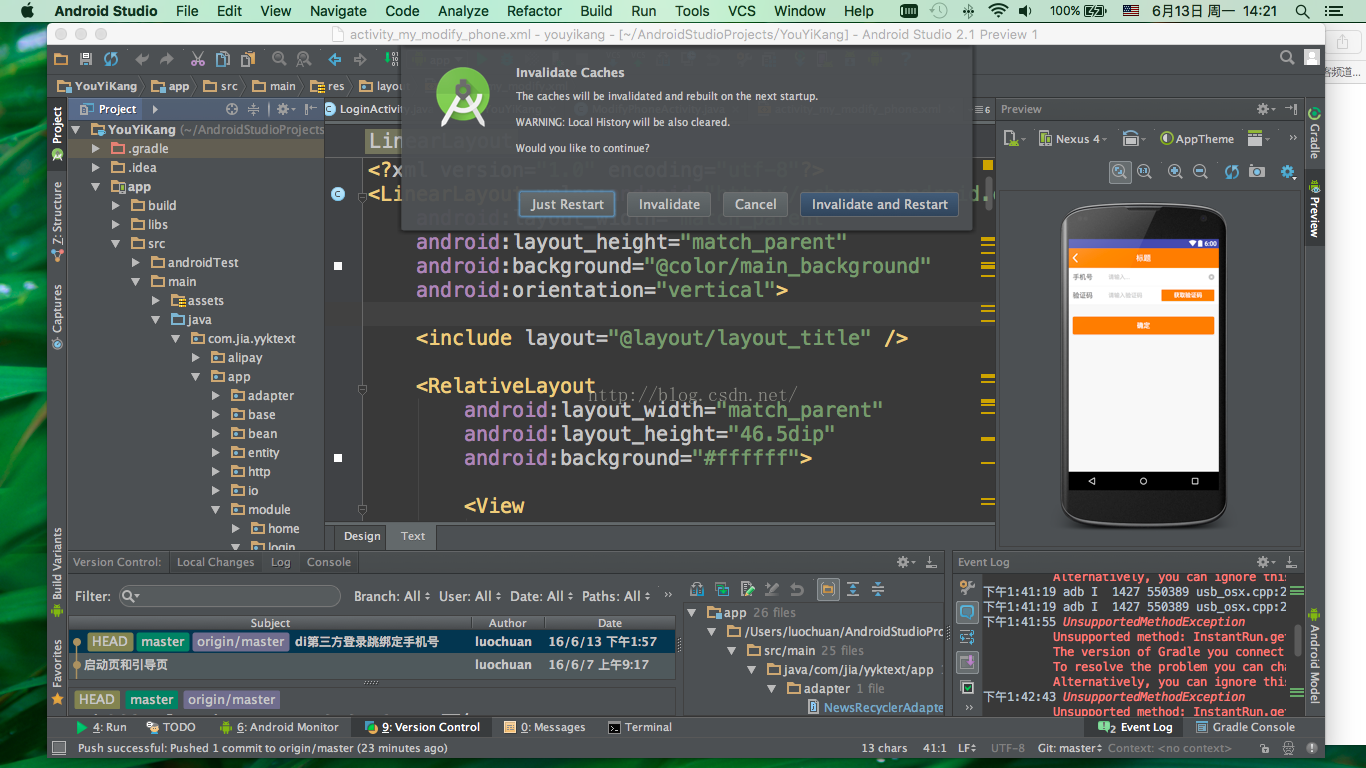This screenshot has width=1366, height=768.
Task: Click the Undo arrow in main toolbar
Action: pyautogui.click(x=142, y=60)
